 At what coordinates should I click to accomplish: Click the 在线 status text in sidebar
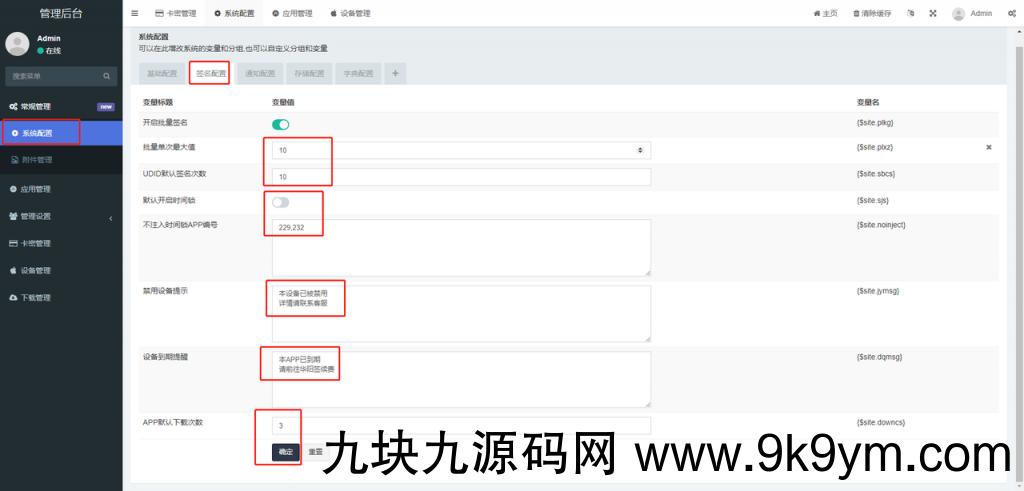(x=53, y=50)
